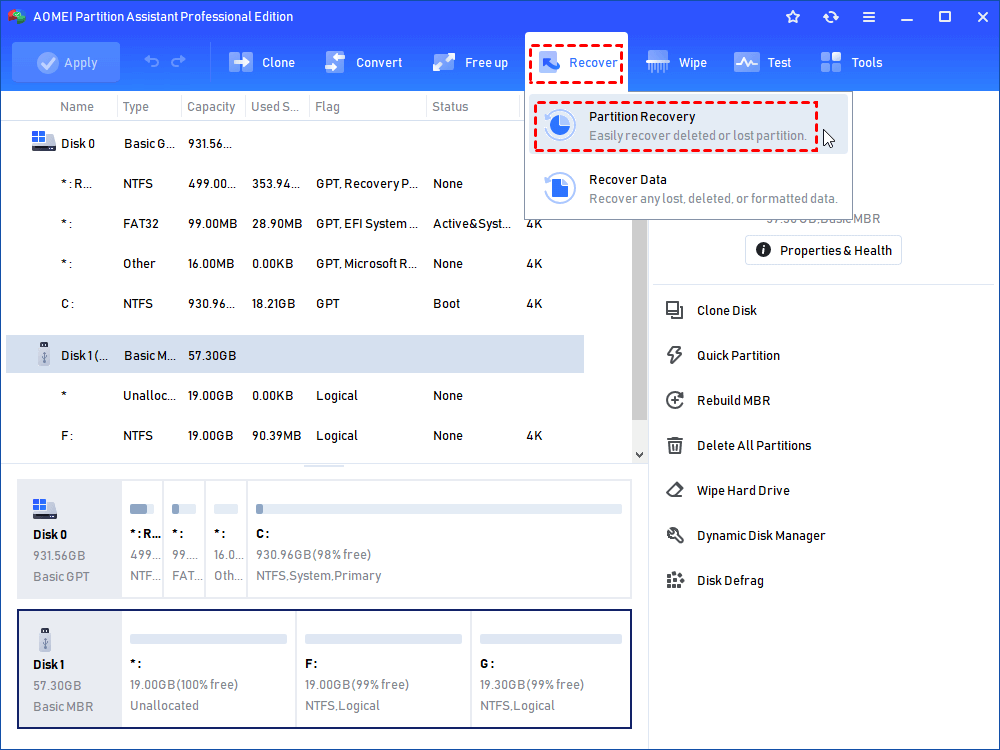Choose Partition Recovery from dropdown

[x=688, y=125]
